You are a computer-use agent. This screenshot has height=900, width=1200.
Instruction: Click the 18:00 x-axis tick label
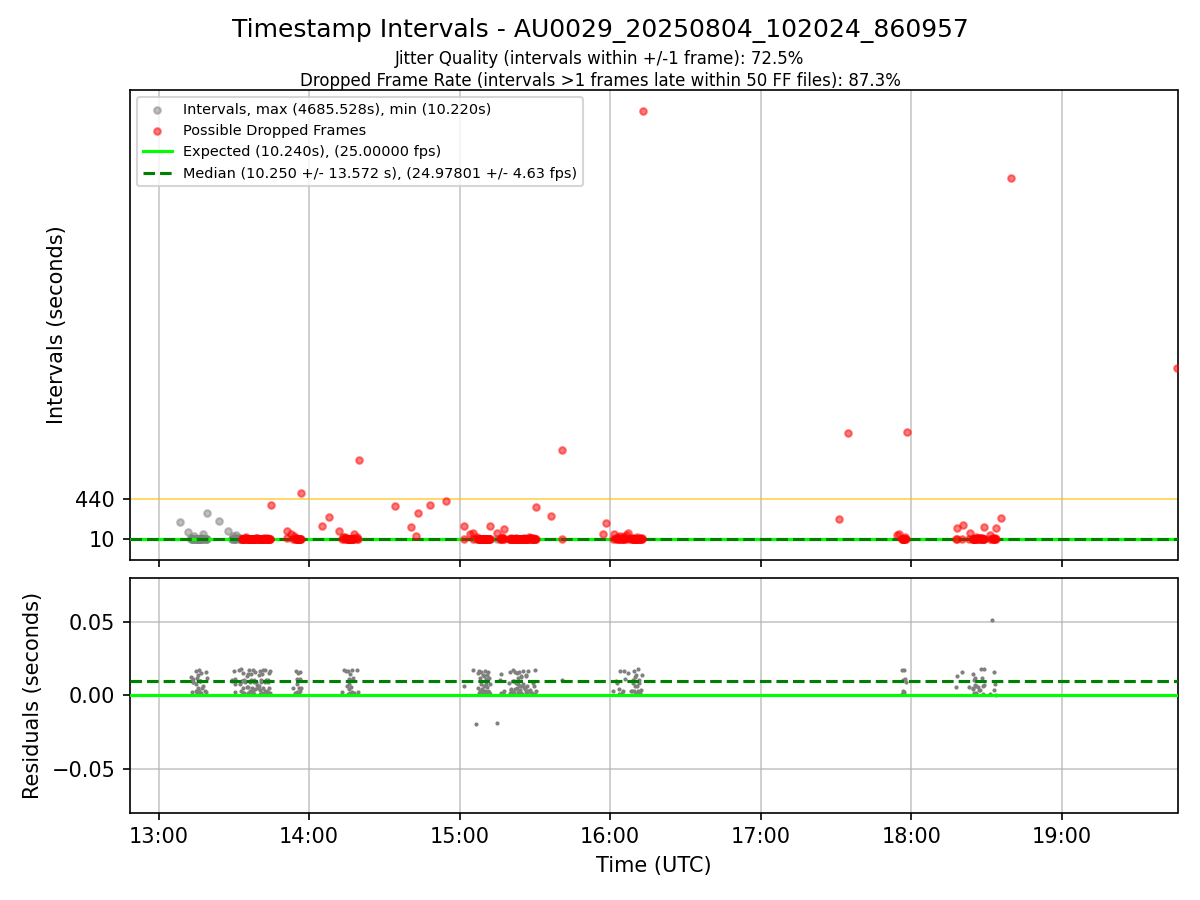pyautogui.click(x=911, y=835)
